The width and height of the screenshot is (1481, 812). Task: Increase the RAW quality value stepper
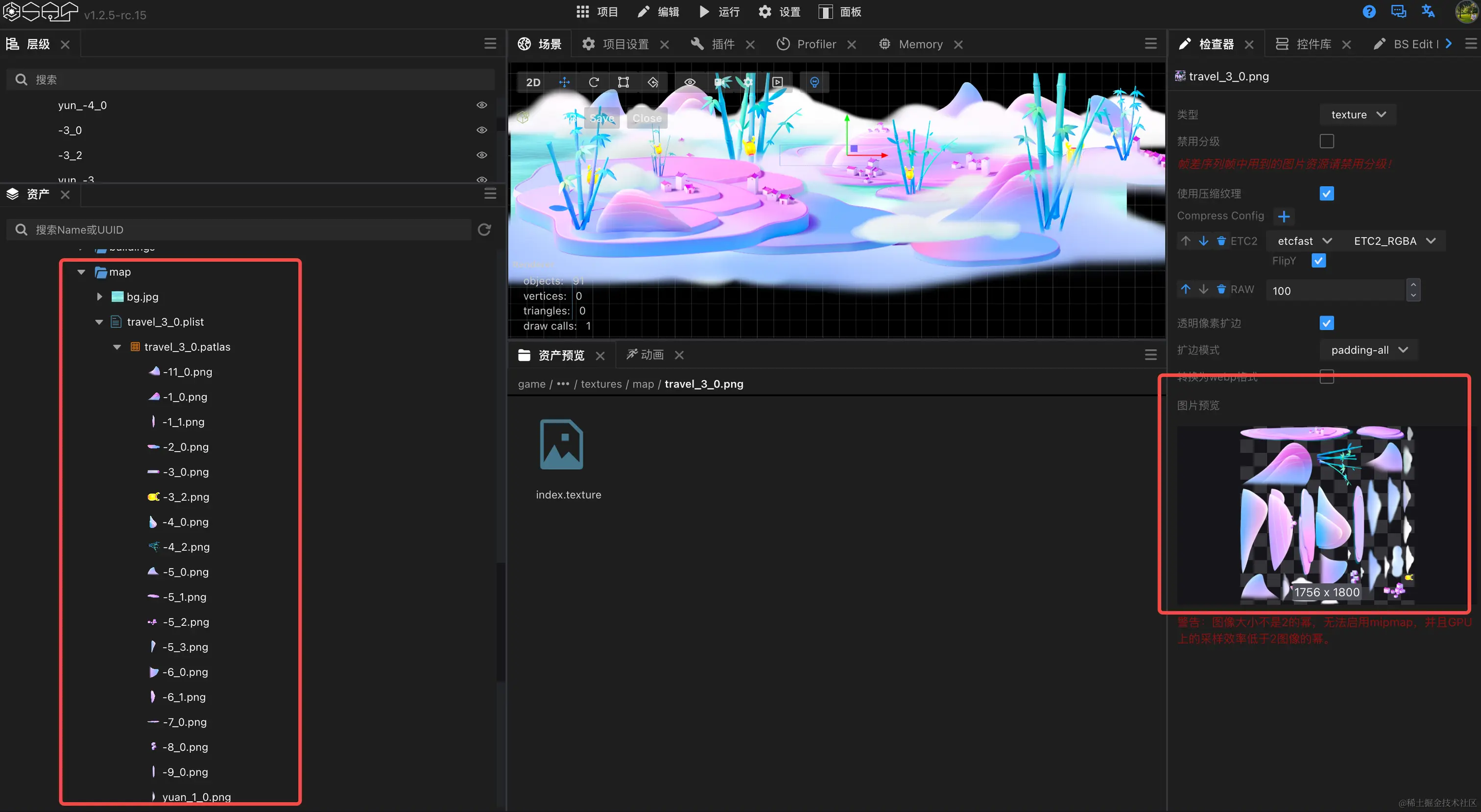1413,285
